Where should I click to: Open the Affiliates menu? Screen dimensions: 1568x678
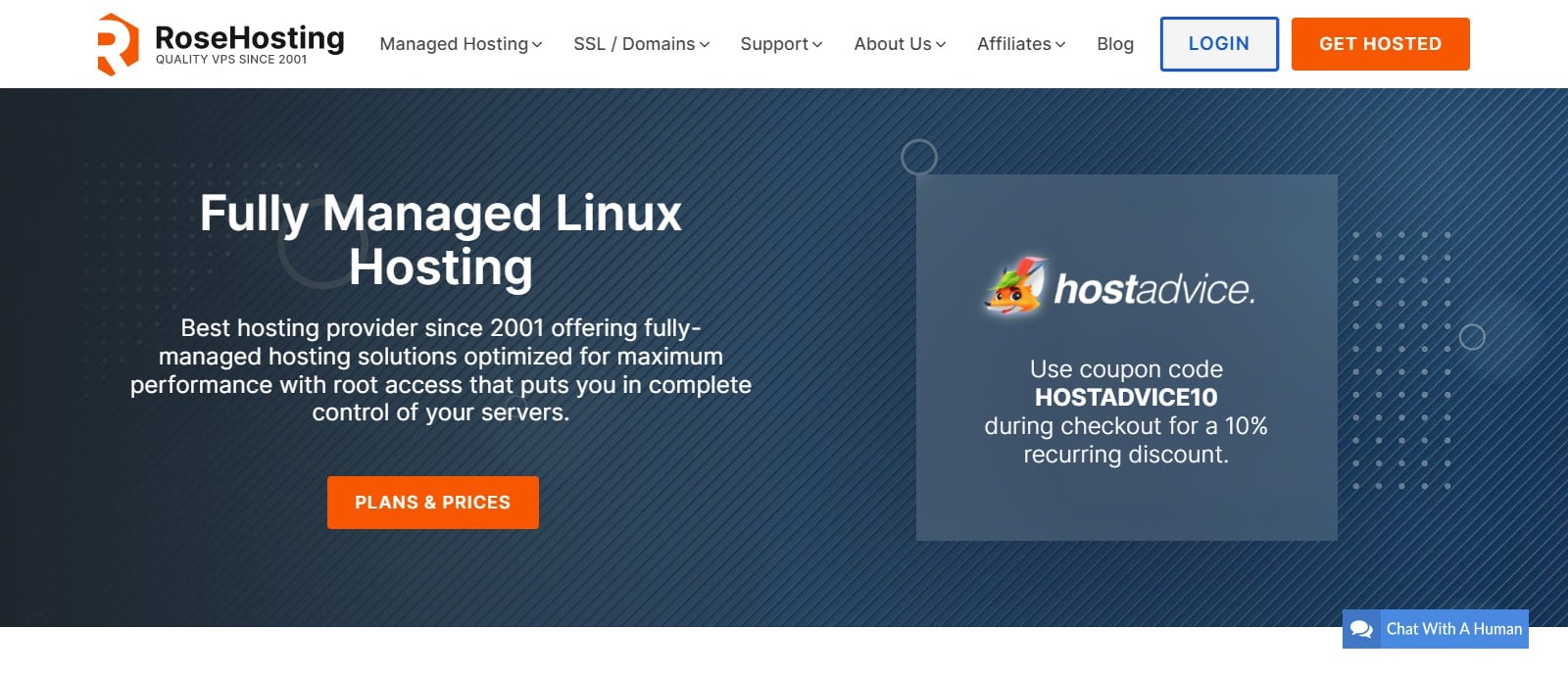click(x=1021, y=44)
